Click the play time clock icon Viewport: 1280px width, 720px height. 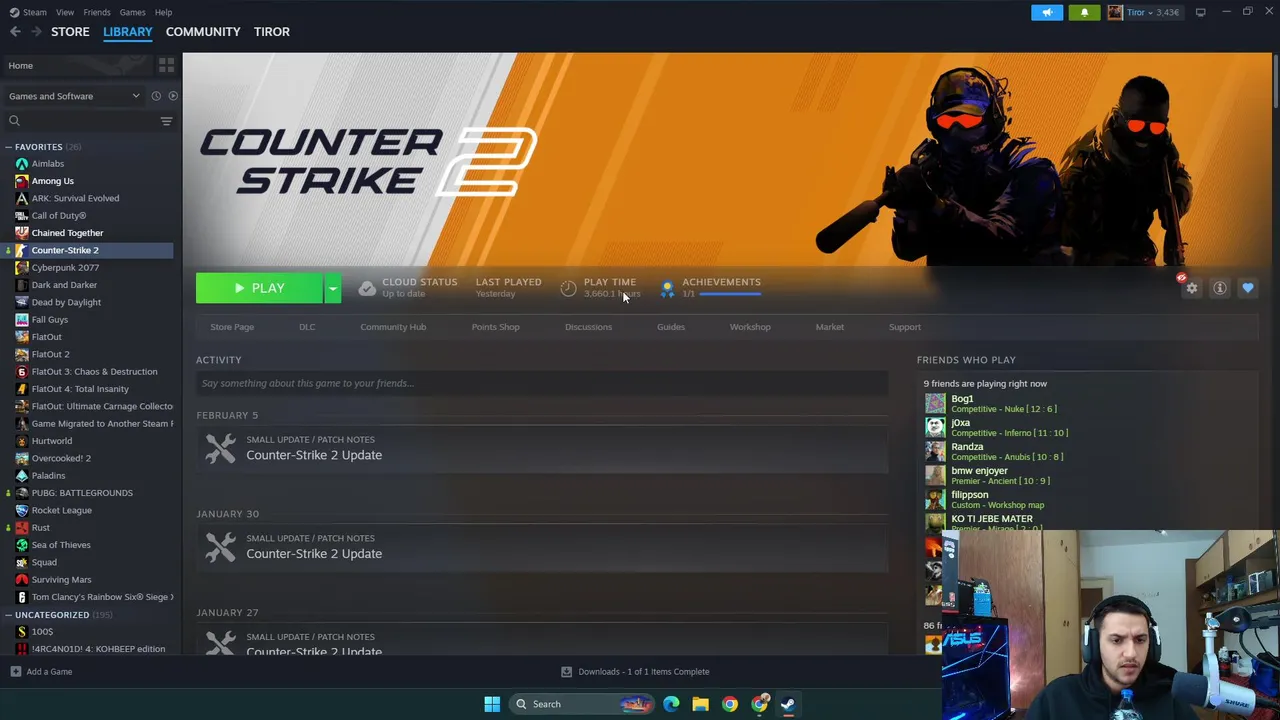point(568,288)
